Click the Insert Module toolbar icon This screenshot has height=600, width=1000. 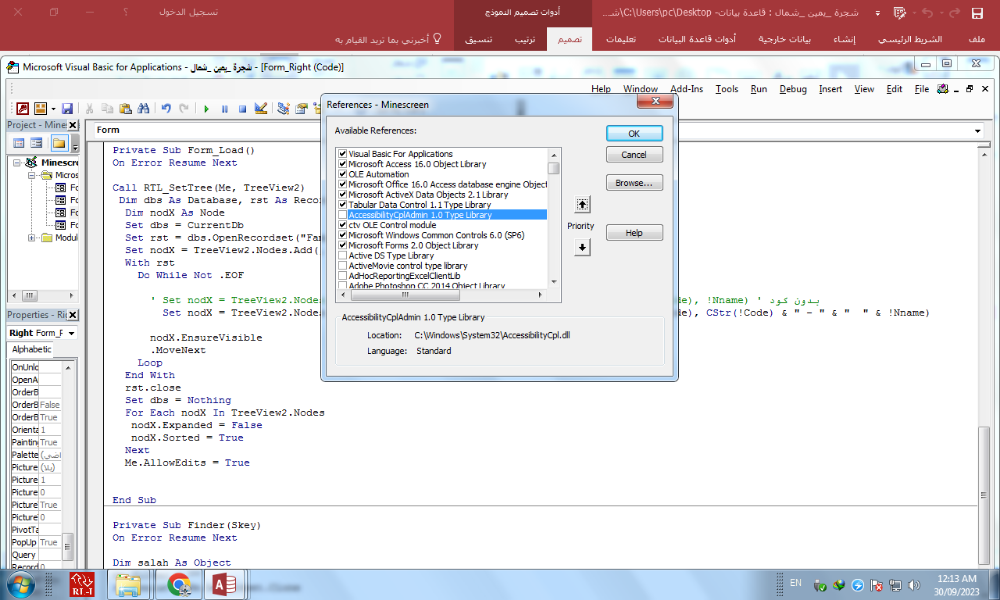pyautogui.click(x=40, y=108)
